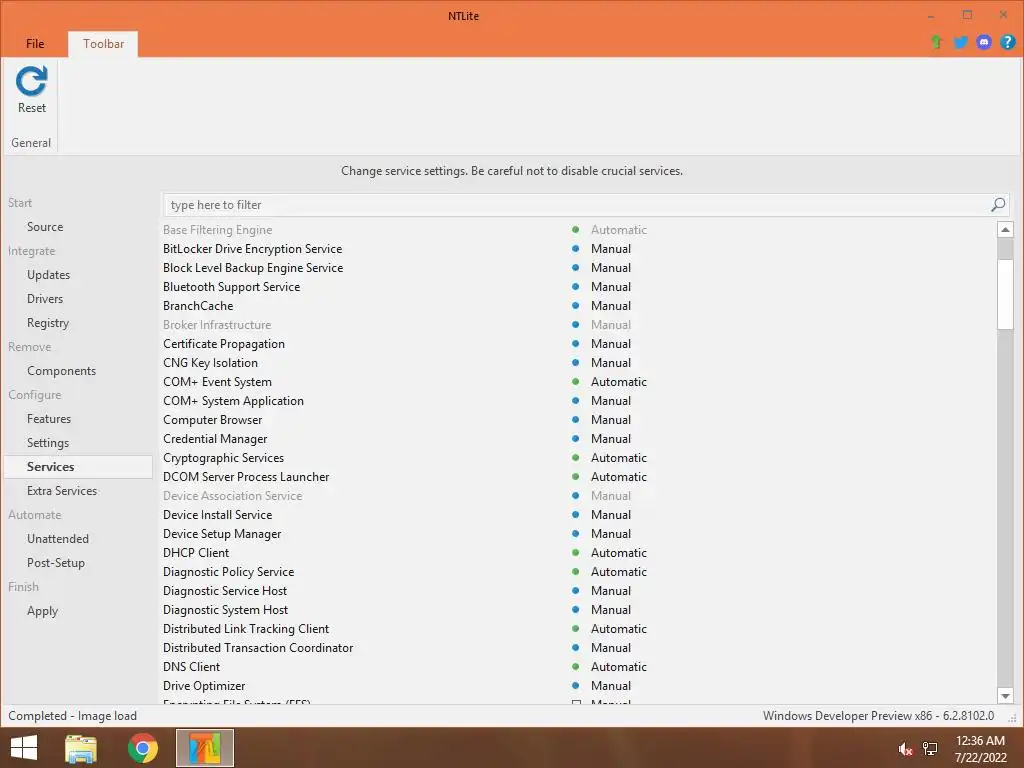Image resolution: width=1024 pixels, height=768 pixels.
Task: Select the 'Device Install Service' row
Action: (x=578, y=515)
